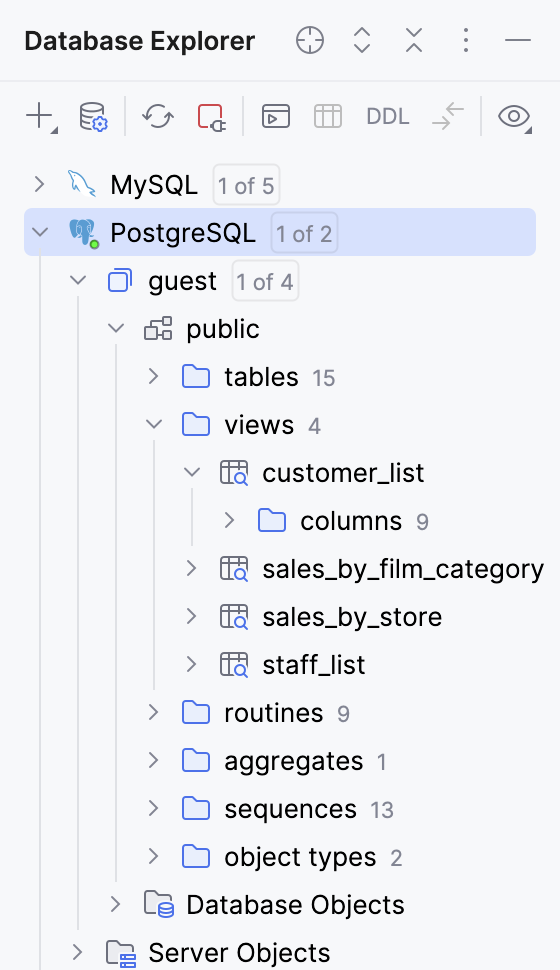Open the vertical three-dot options menu
The height and width of the screenshot is (970, 560).
point(466,41)
